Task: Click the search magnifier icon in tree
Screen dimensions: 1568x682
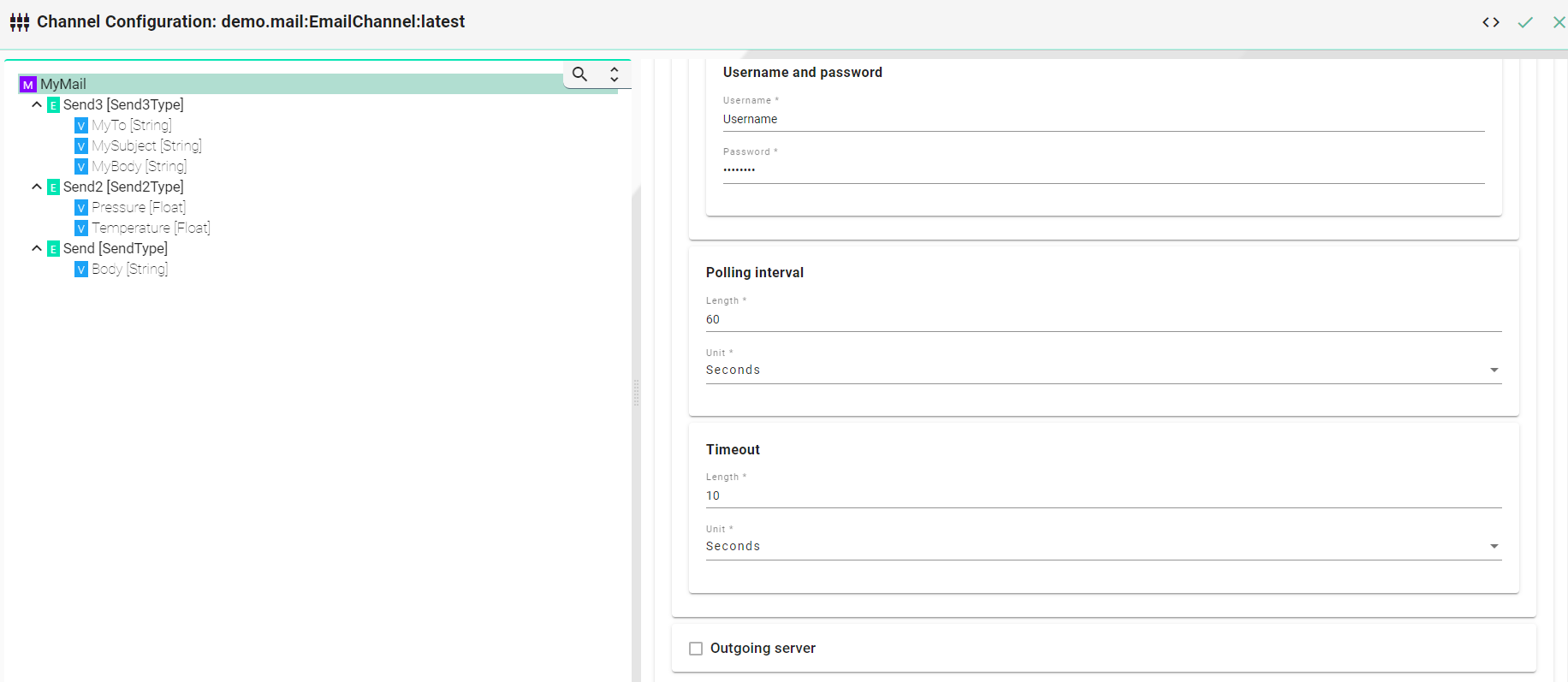Action: (579, 74)
